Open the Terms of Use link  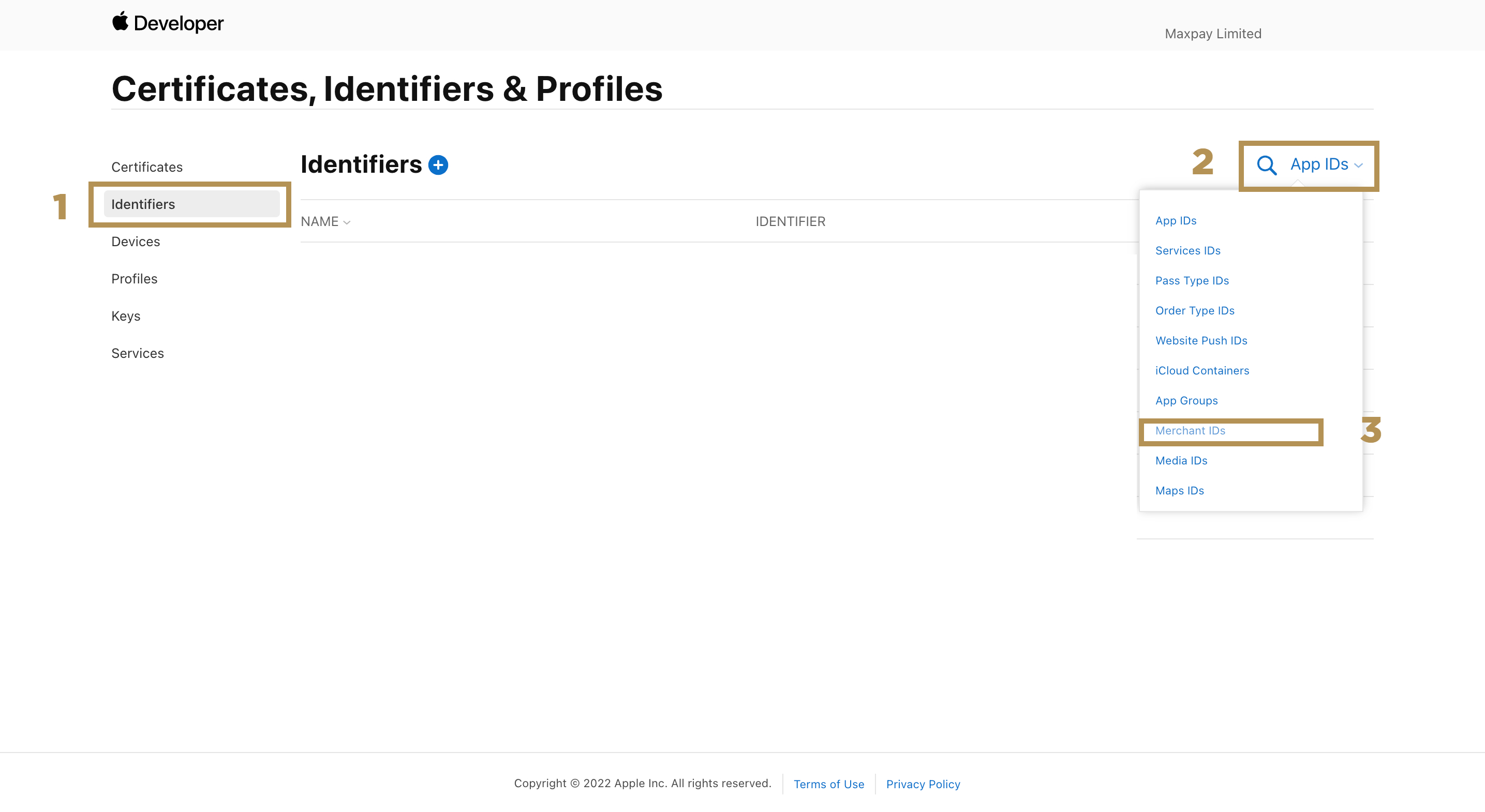click(x=828, y=784)
